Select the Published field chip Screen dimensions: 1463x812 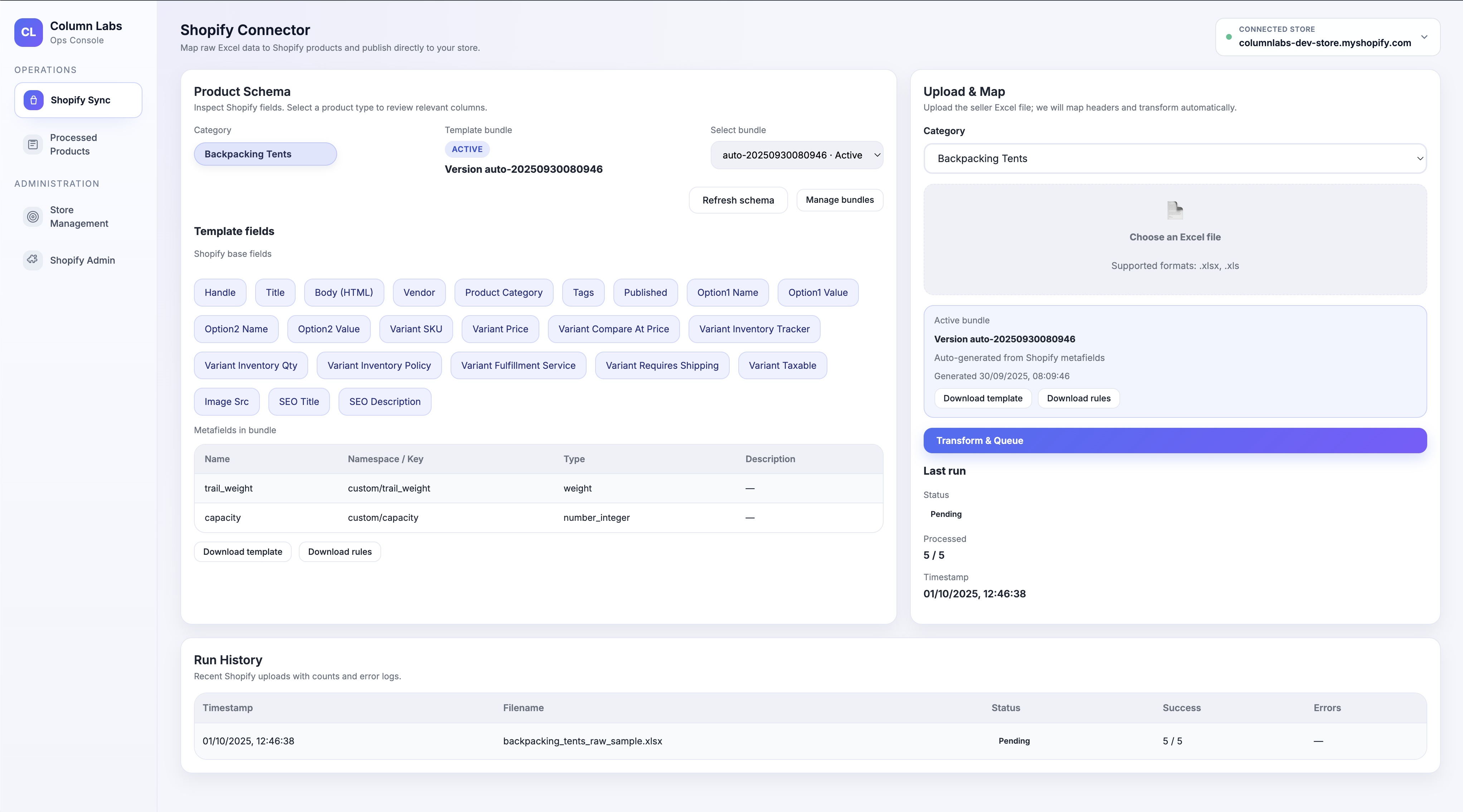pos(645,293)
